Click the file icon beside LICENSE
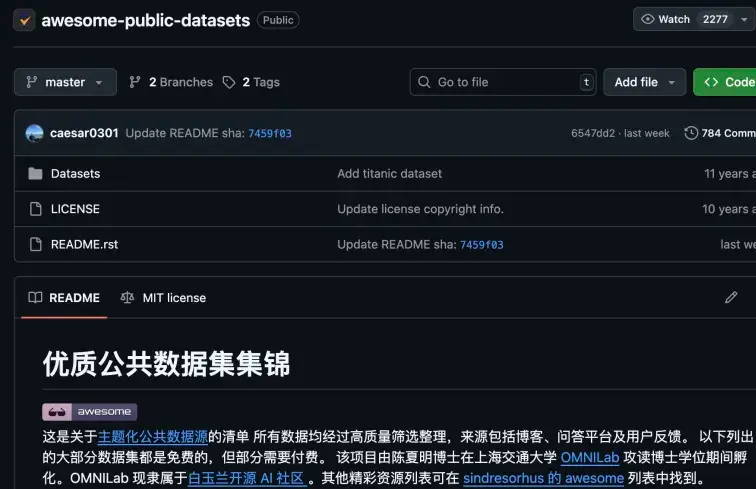Image resolution: width=756 pixels, height=489 pixels. click(x=36, y=209)
